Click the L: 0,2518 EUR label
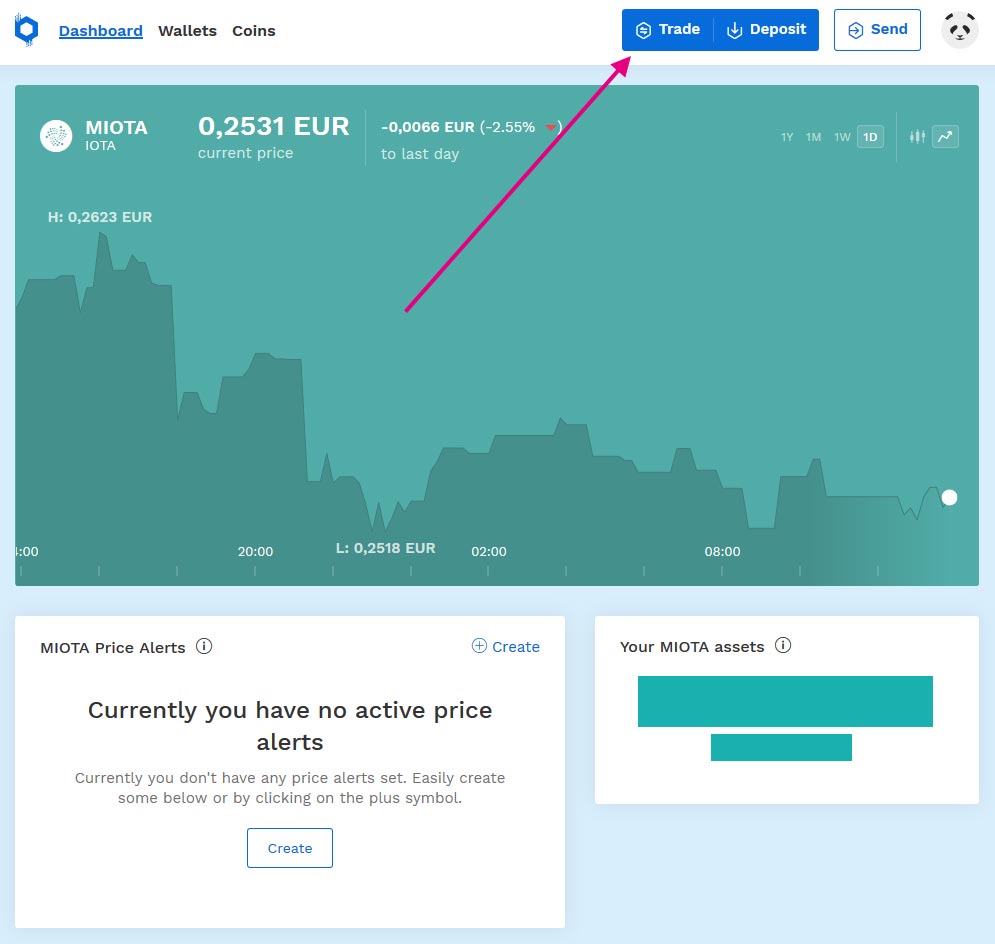995x944 pixels. click(386, 548)
